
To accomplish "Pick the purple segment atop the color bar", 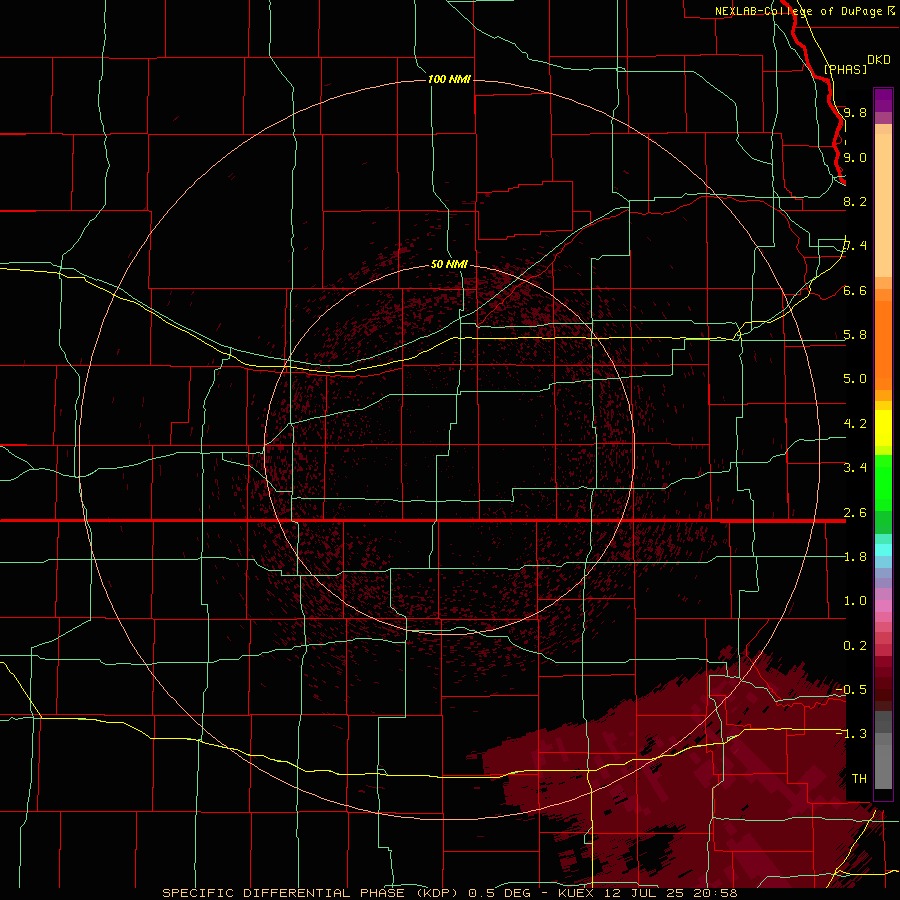I will click(x=883, y=100).
